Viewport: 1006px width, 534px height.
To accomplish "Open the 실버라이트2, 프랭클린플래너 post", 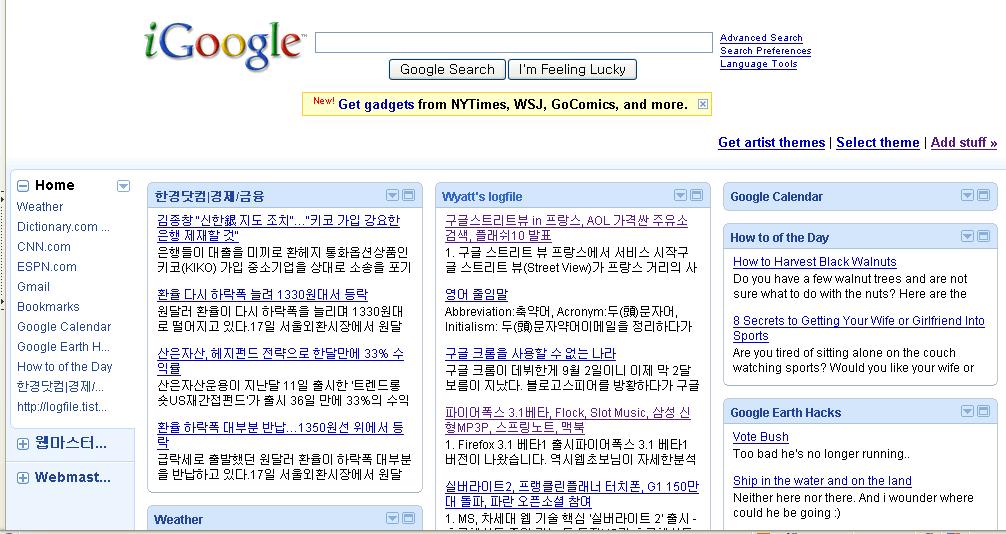I will point(572,494).
